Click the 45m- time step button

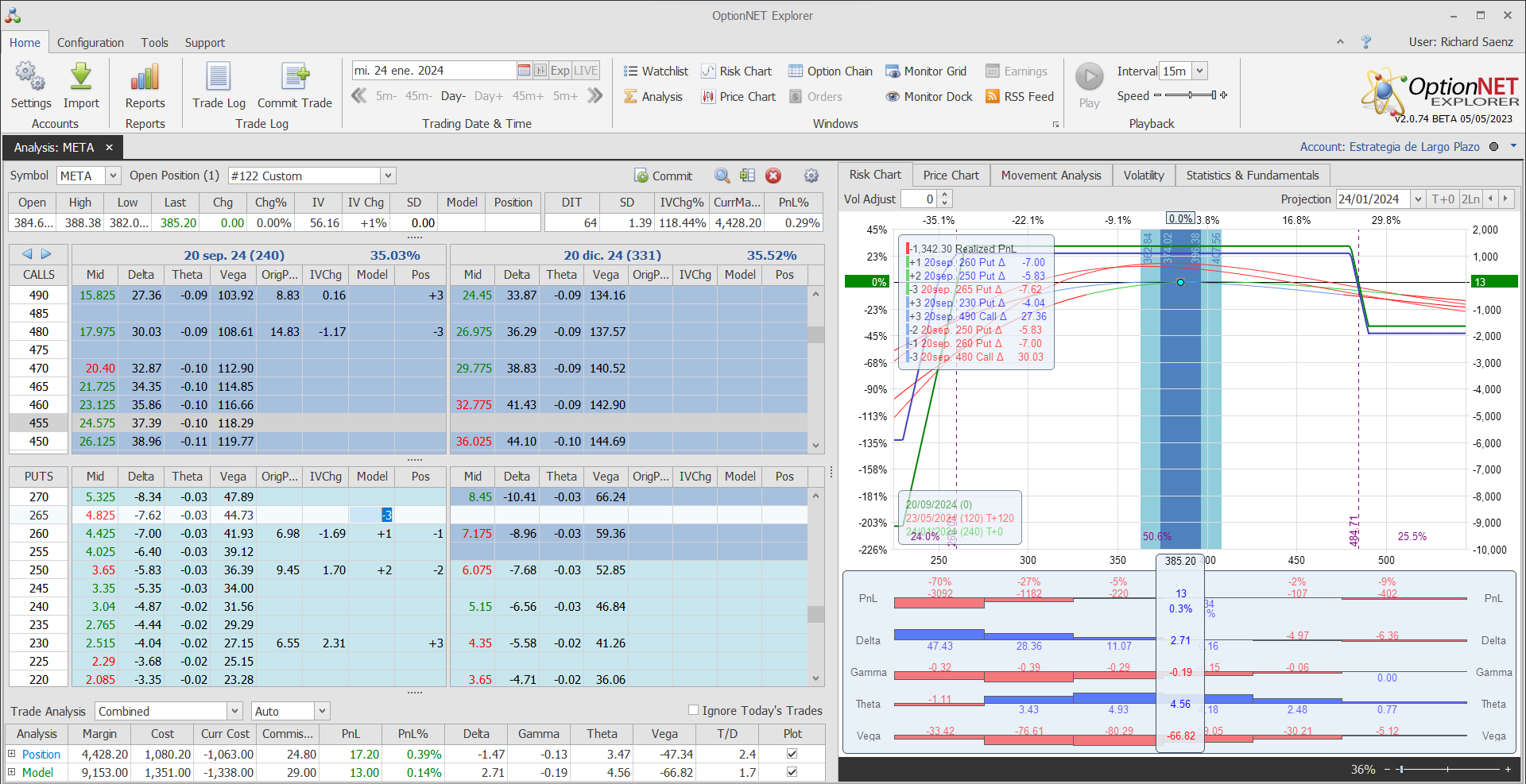tap(419, 96)
